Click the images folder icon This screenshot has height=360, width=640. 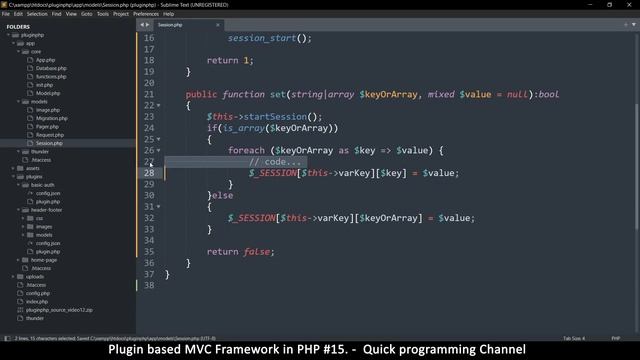coord(30,227)
